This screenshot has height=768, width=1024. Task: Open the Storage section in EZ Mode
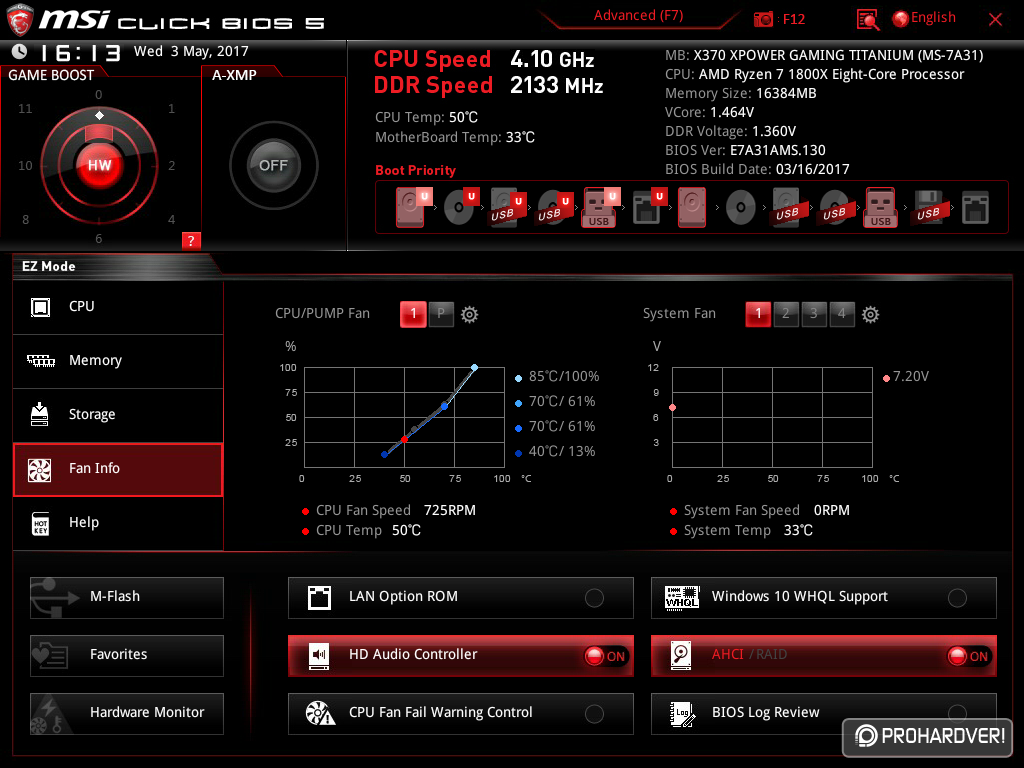tap(118, 415)
